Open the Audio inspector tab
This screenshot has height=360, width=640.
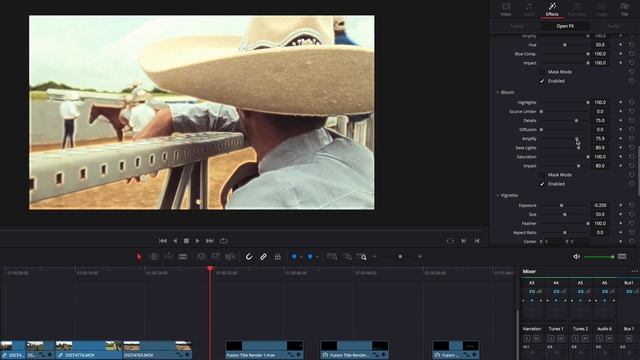click(x=529, y=9)
